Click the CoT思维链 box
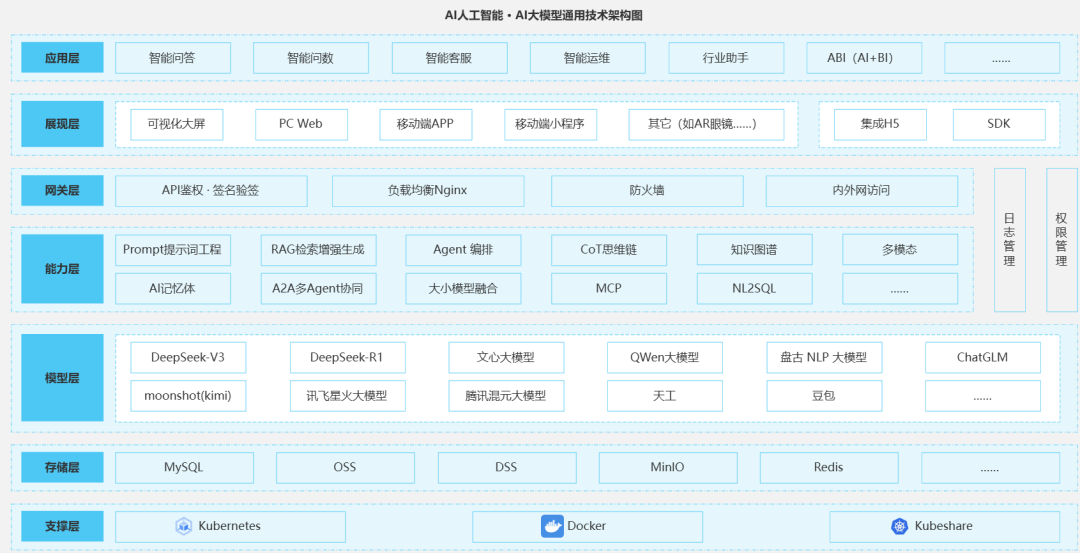 click(x=609, y=250)
